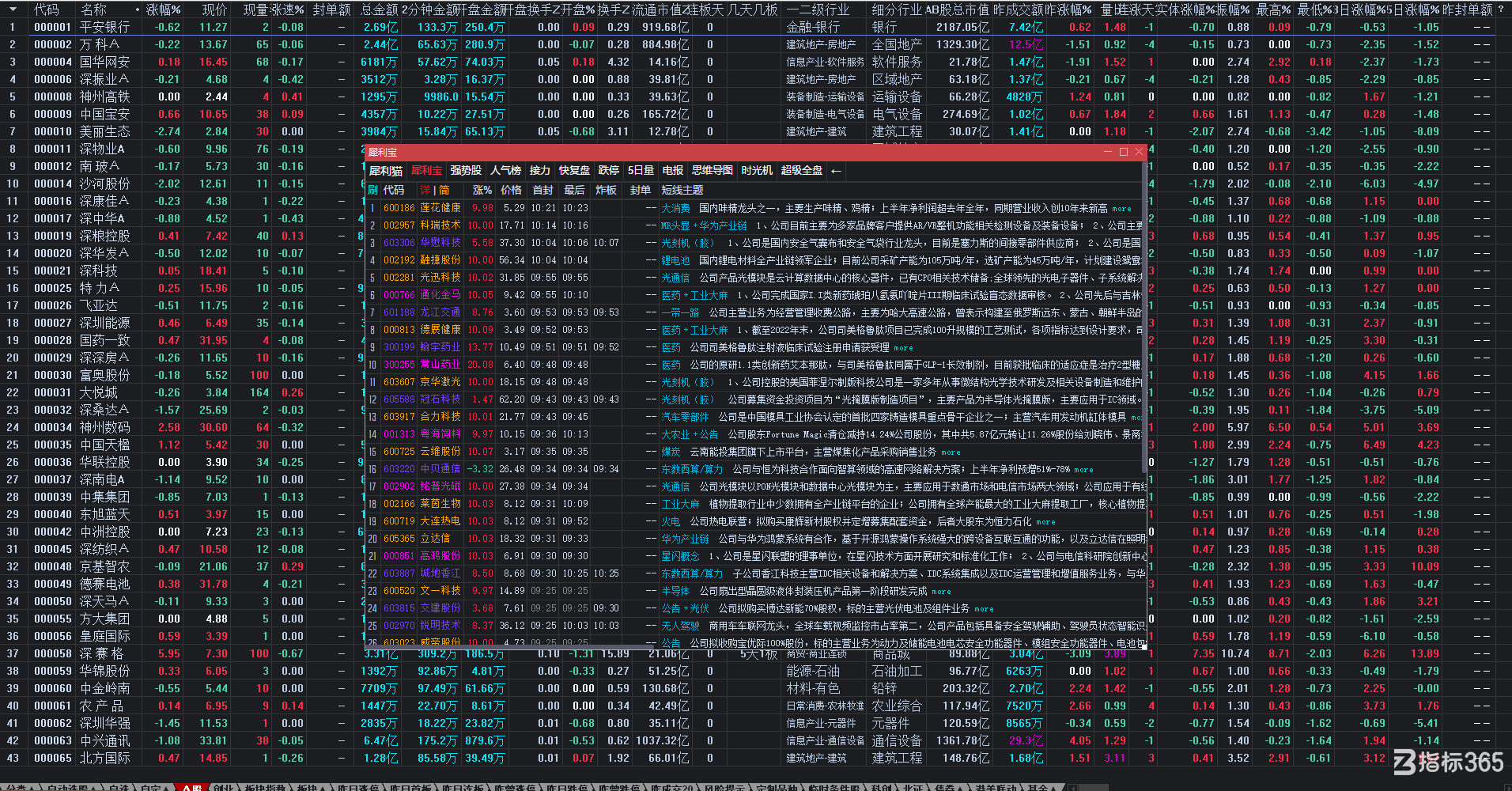Sort popup list by 涨% column
Image resolution: width=1512 pixels, height=791 pixels.
pyautogui.click(x=482, y=191)
